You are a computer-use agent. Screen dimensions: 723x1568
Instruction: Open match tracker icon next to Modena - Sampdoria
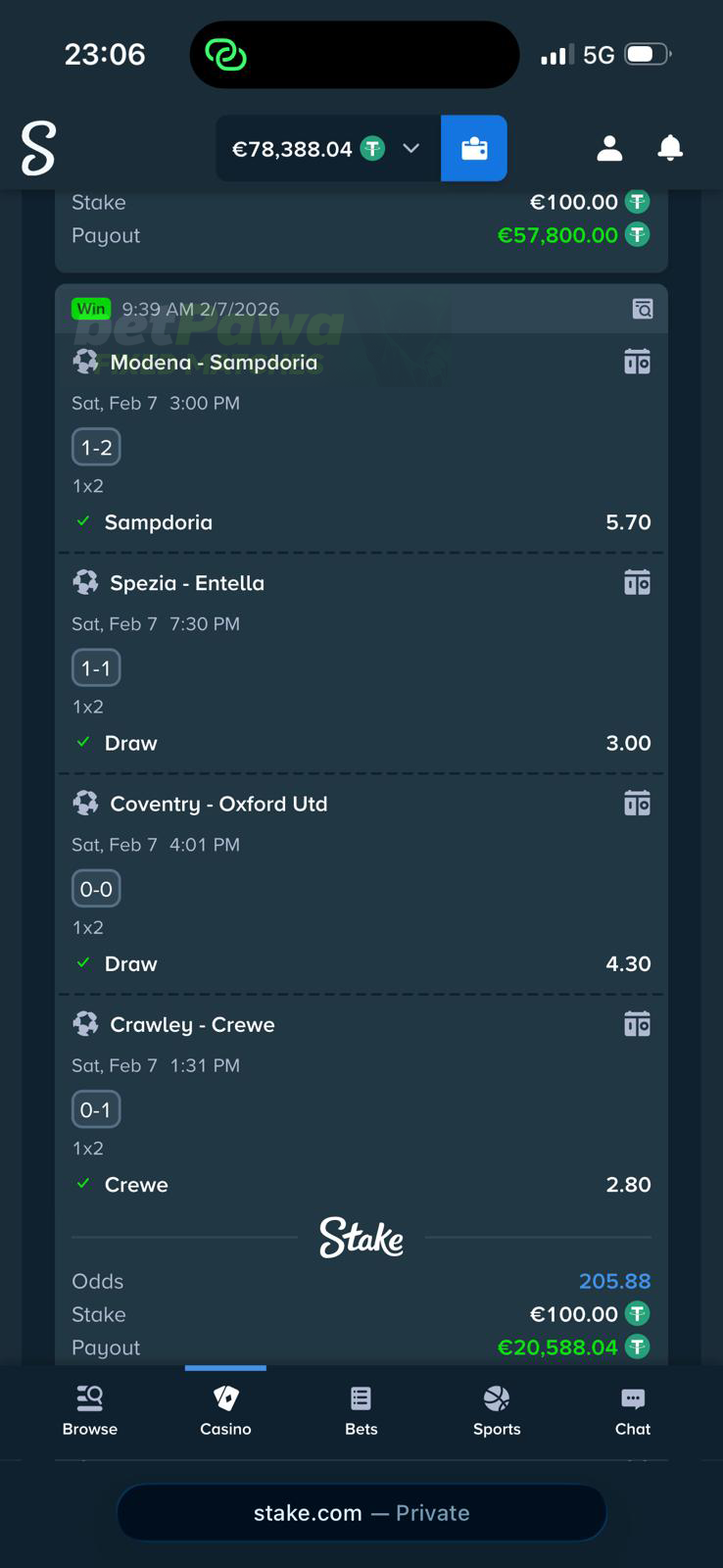(637, 361)
